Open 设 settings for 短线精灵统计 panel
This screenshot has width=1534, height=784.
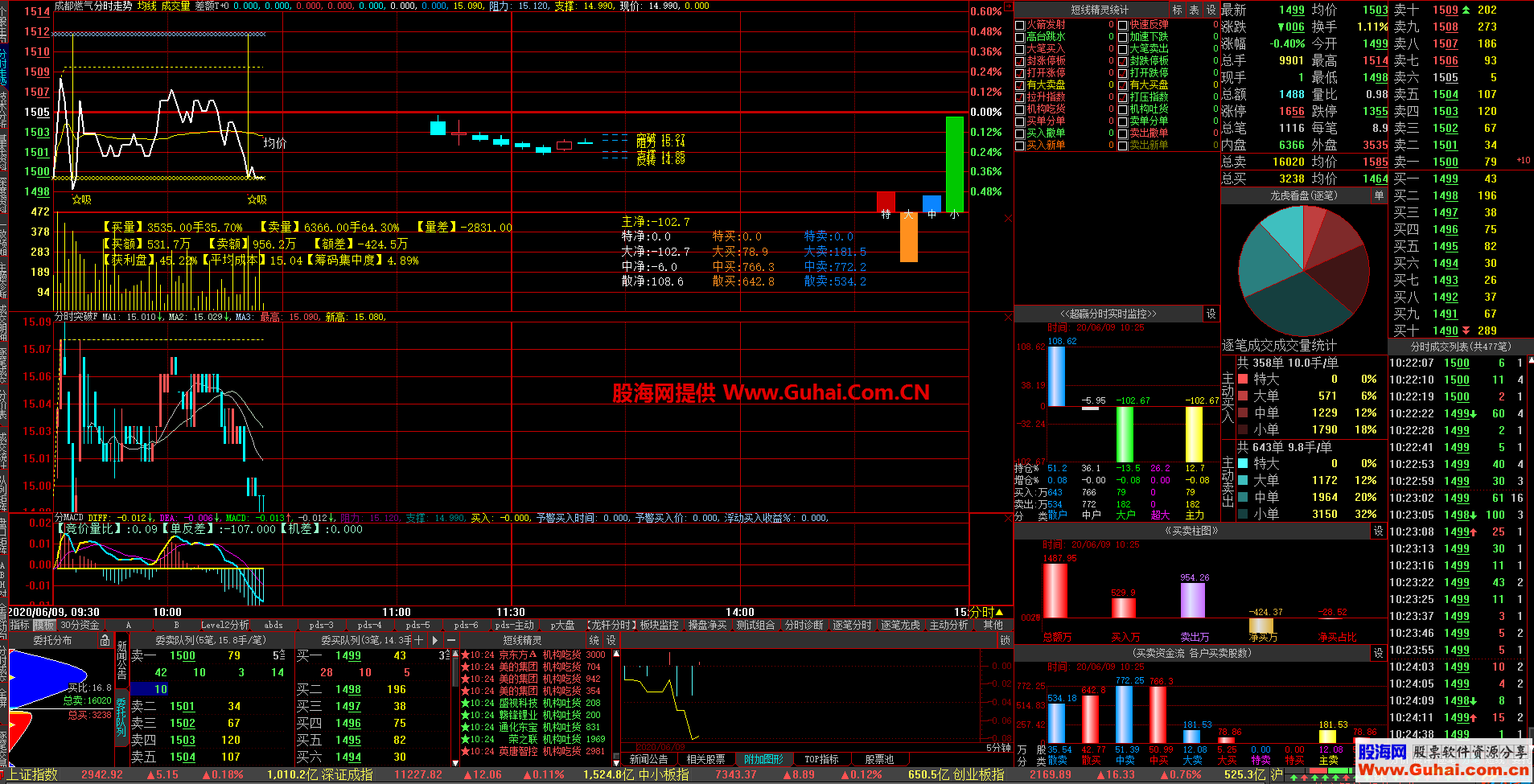1211,10
